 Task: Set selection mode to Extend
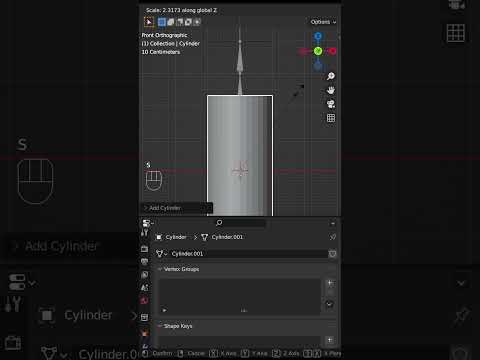point(171,22)
